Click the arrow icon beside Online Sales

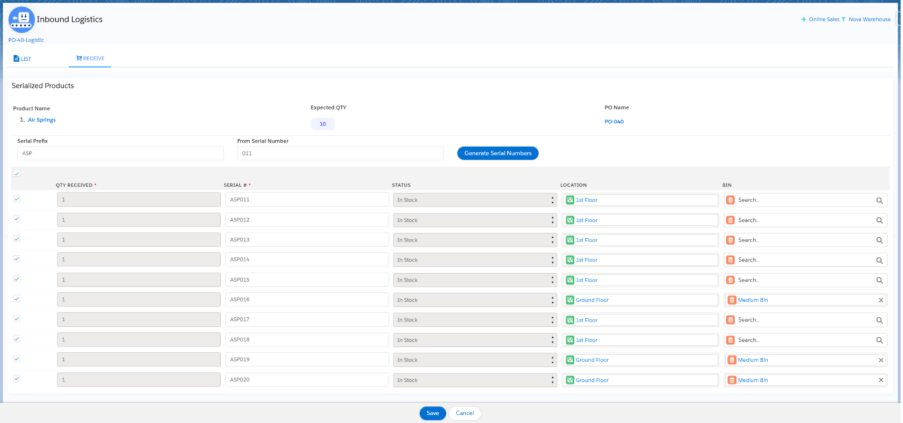(804, 19)
